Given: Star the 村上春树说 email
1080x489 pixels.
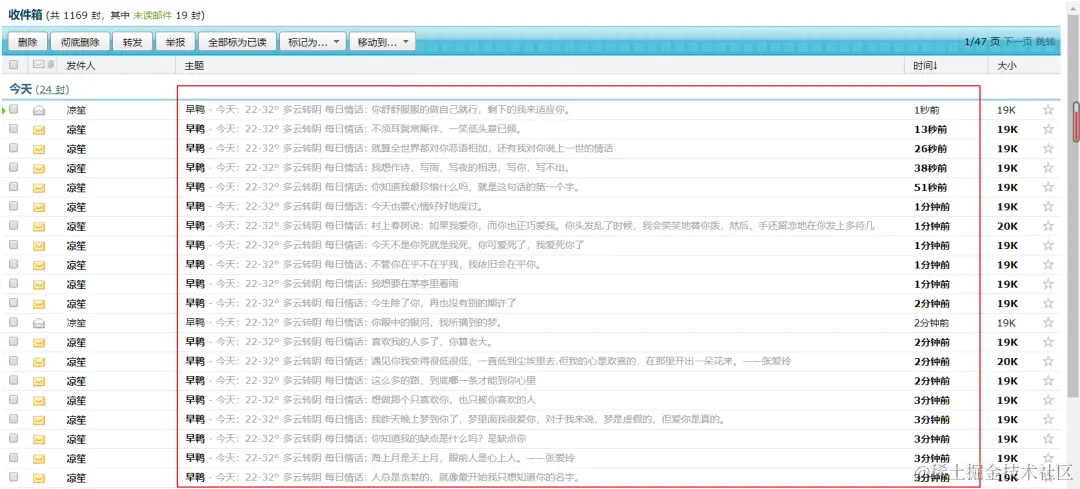Looking at the screenshot, I should [1048, 225].
